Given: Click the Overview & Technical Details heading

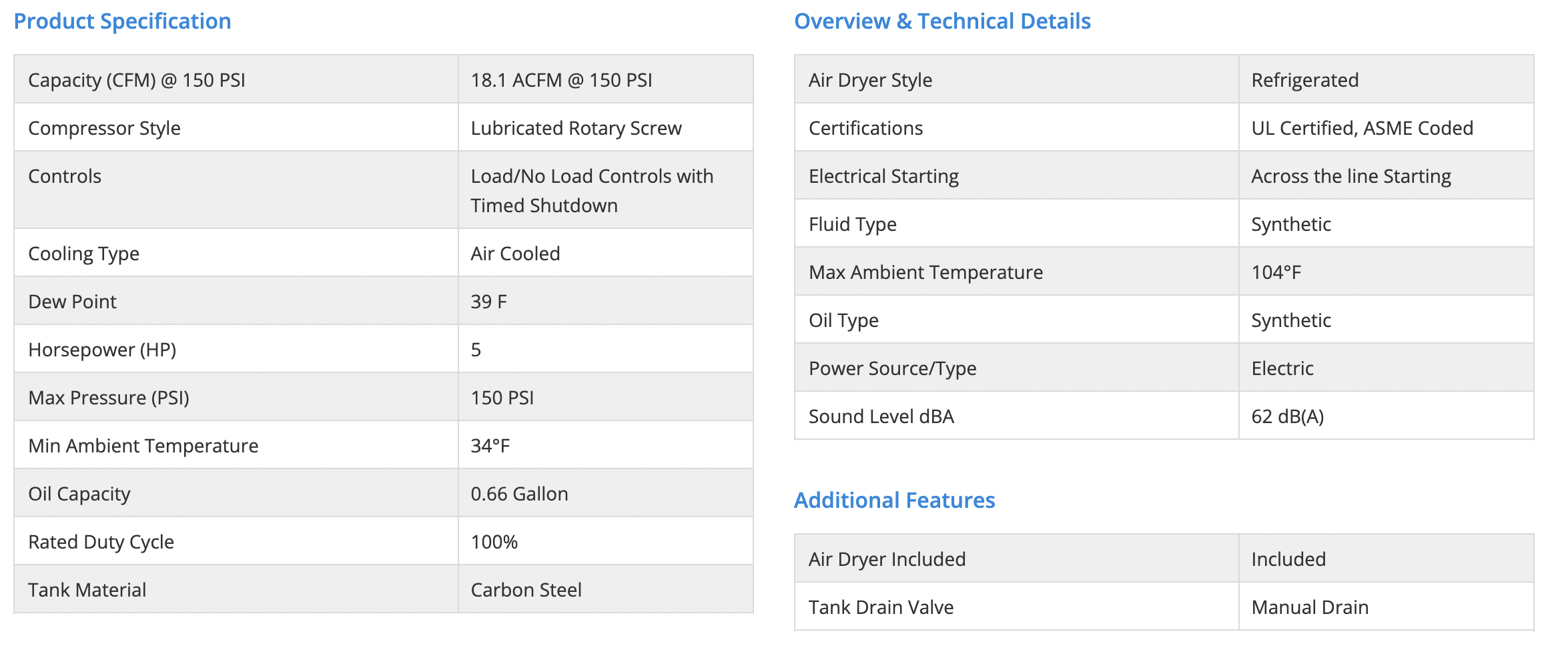Looking at the screenshot, I should pyautogui.click(x=942, y=21).
